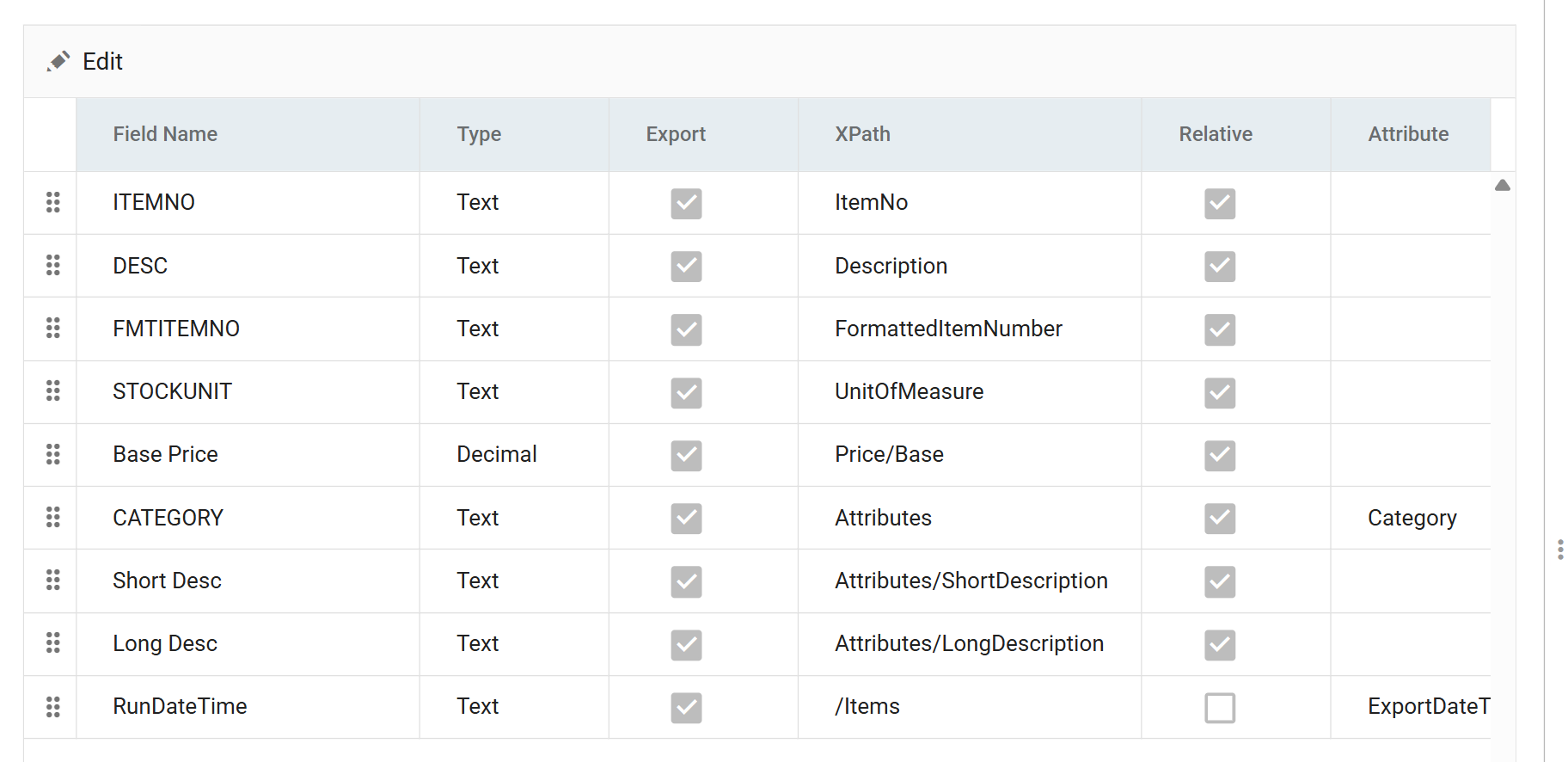The width and height of the screenshot is (1568, 762).
Task: Grab the drag handle for STOCKUNIT row
Action: pos(52,391)
